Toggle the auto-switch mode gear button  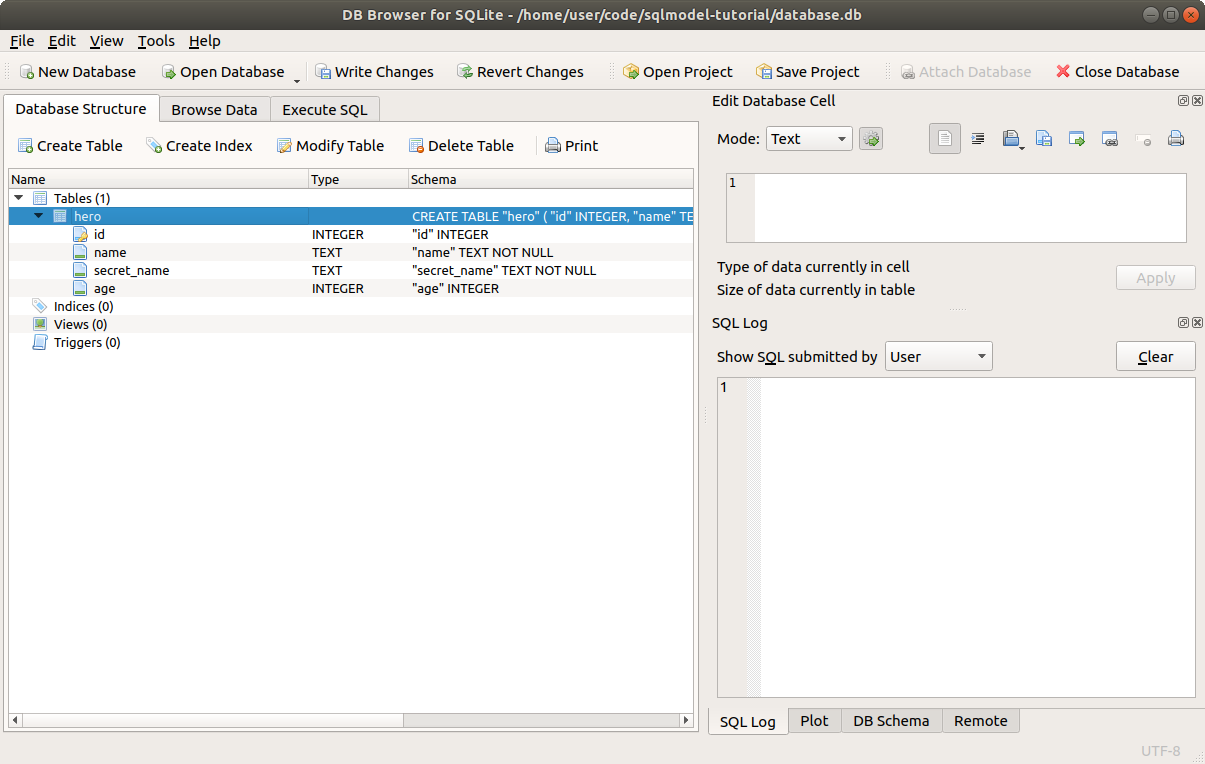[x=871, y=139]
